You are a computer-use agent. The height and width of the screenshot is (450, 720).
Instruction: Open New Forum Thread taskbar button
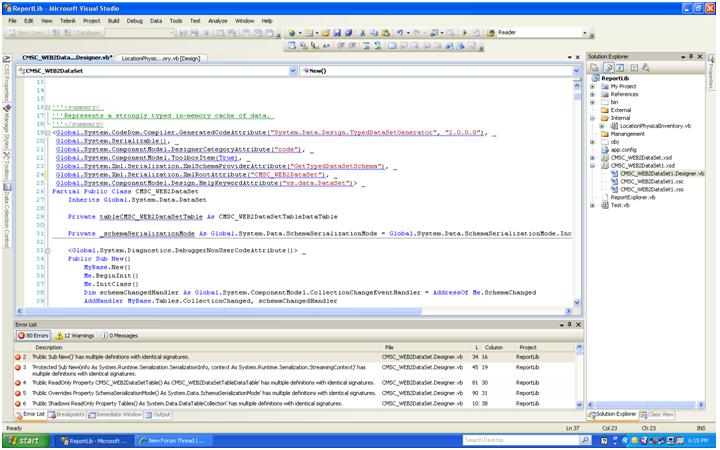tap(174, 440)
